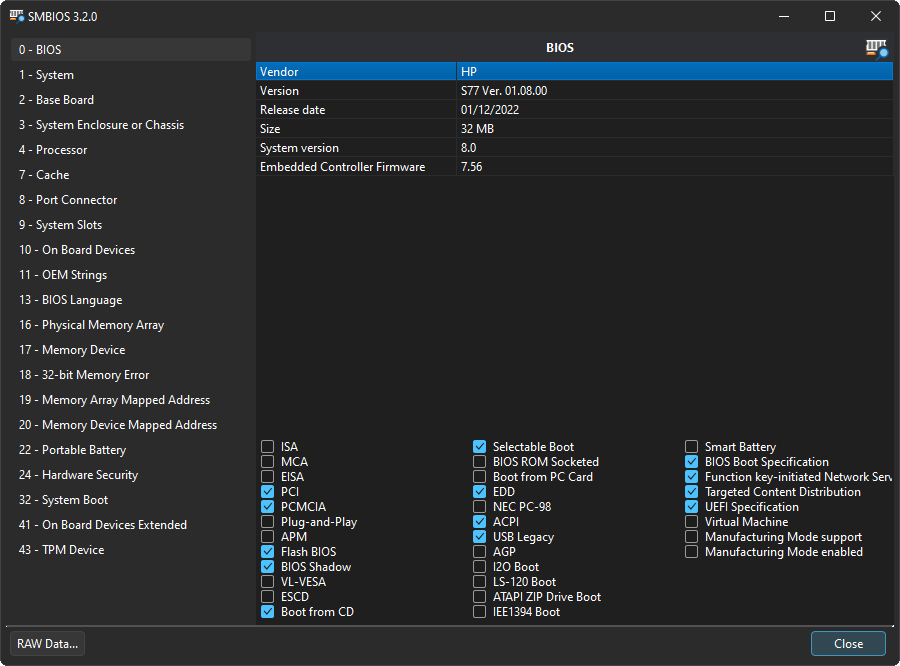Toggle the NEC PC-98 checkbox
Viewport: 900px width, 666px height.
(479, 506)
